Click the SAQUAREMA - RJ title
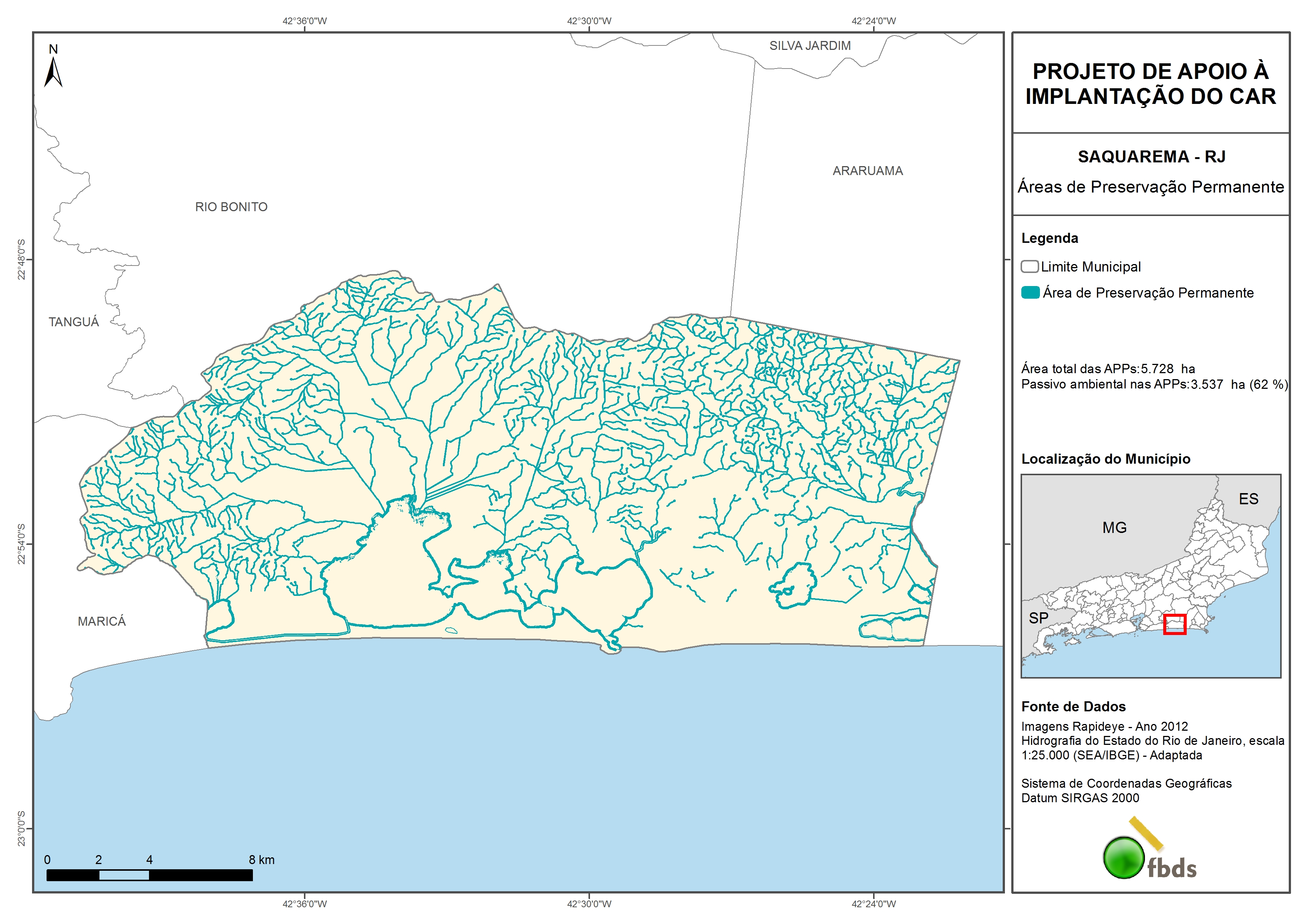 tap(1151, 156)
